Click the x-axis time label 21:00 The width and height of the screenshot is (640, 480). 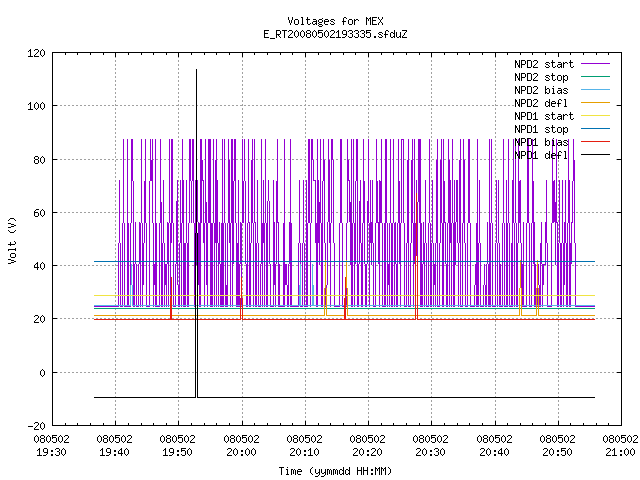[x=620, y=452]
